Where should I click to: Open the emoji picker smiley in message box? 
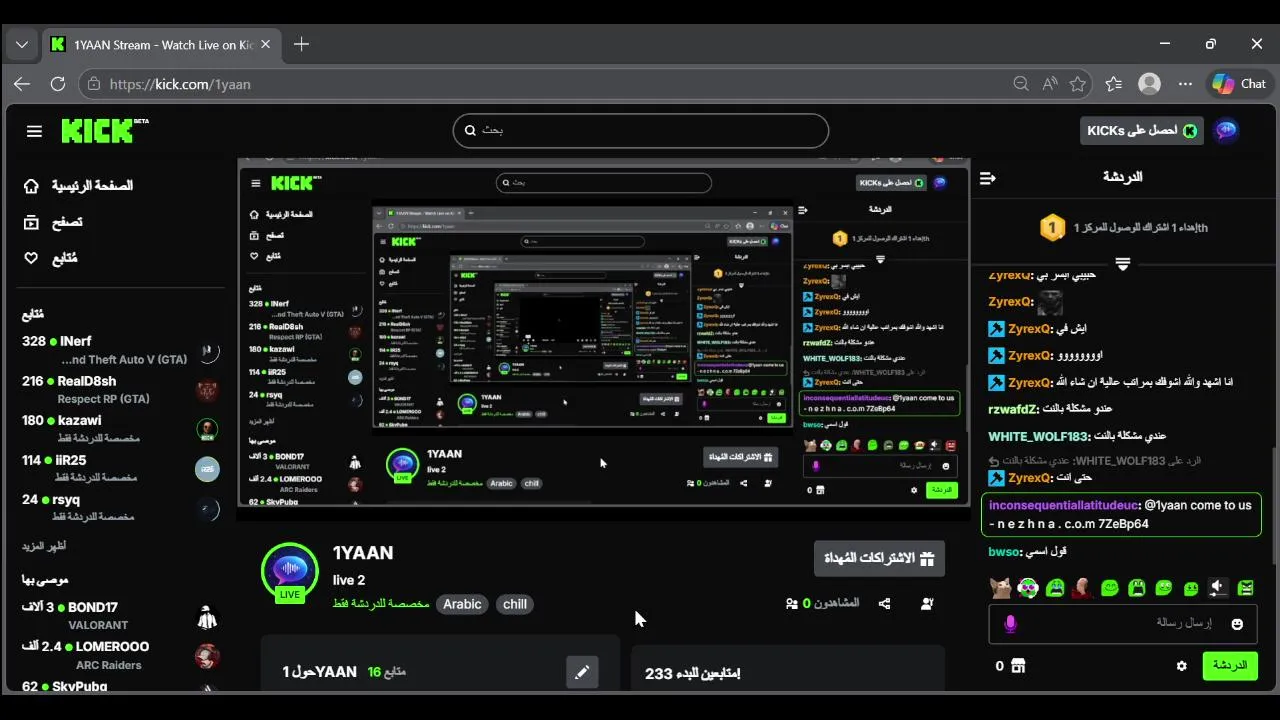pos(1237,624)
